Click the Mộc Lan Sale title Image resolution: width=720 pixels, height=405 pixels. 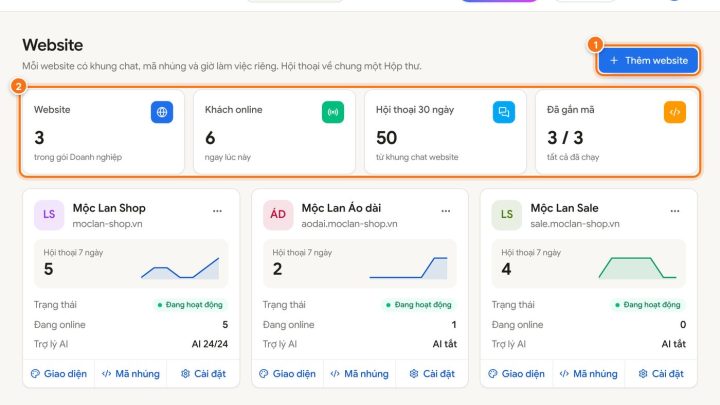564,208
